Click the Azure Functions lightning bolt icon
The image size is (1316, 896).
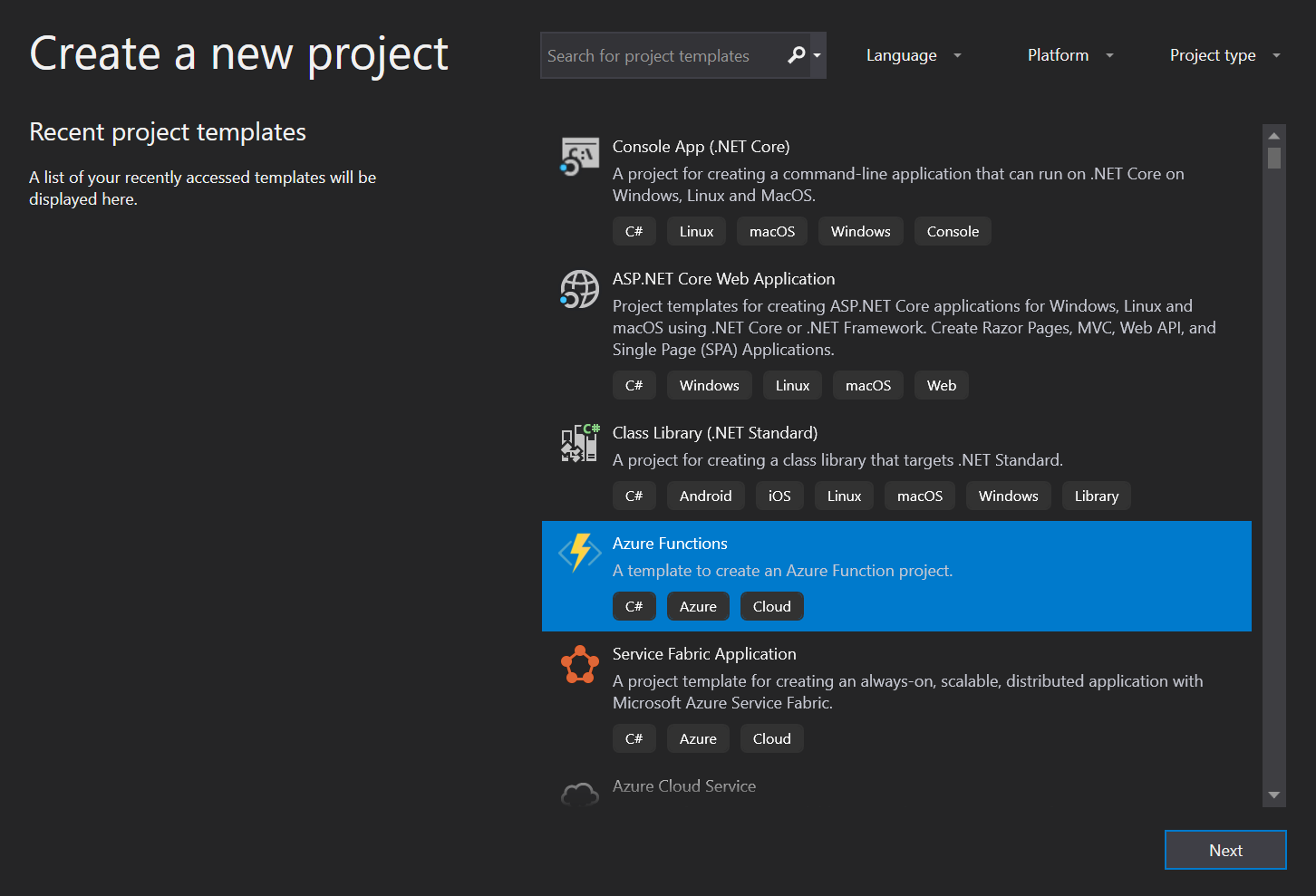[579, 552]
